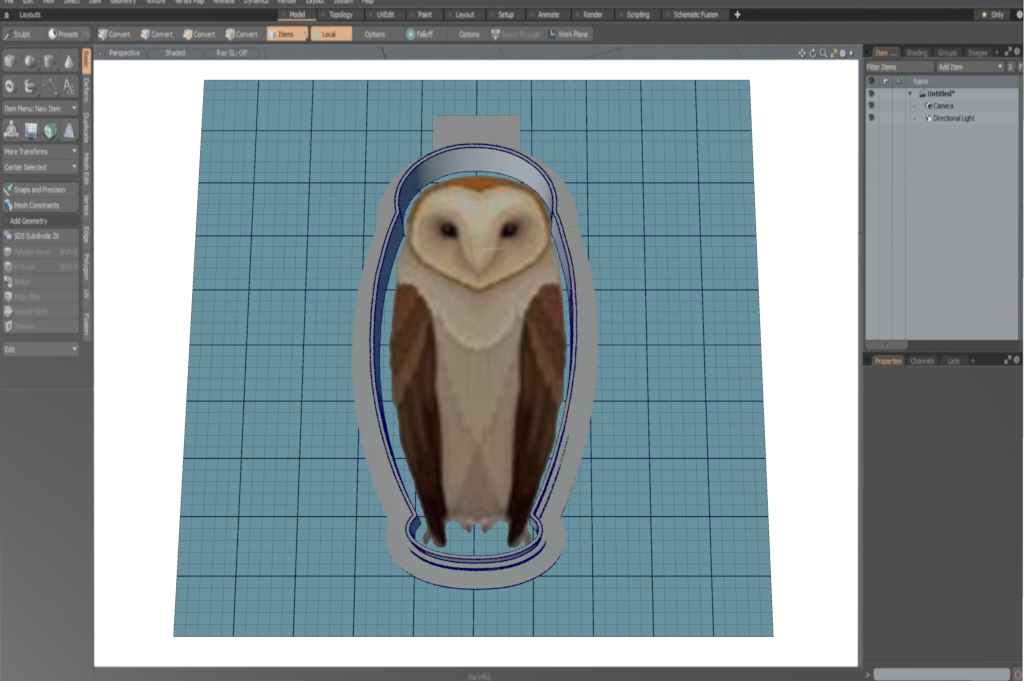This screenshot has width=1024, height=681.
Task: Select the Cylinder primitive tool
Action: [50, 61]
